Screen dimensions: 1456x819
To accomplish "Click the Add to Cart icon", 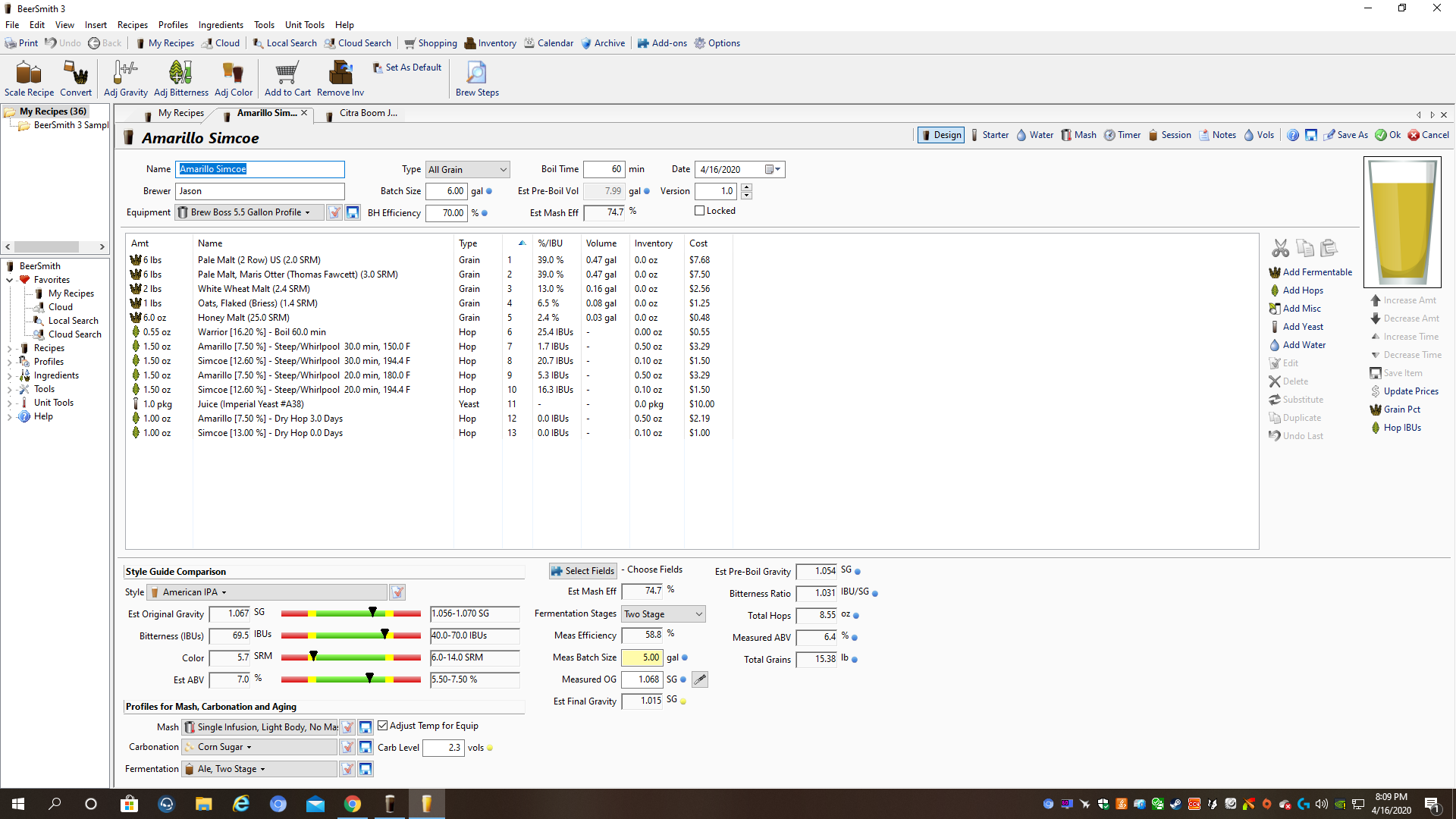I will click(x=287, y=79).
